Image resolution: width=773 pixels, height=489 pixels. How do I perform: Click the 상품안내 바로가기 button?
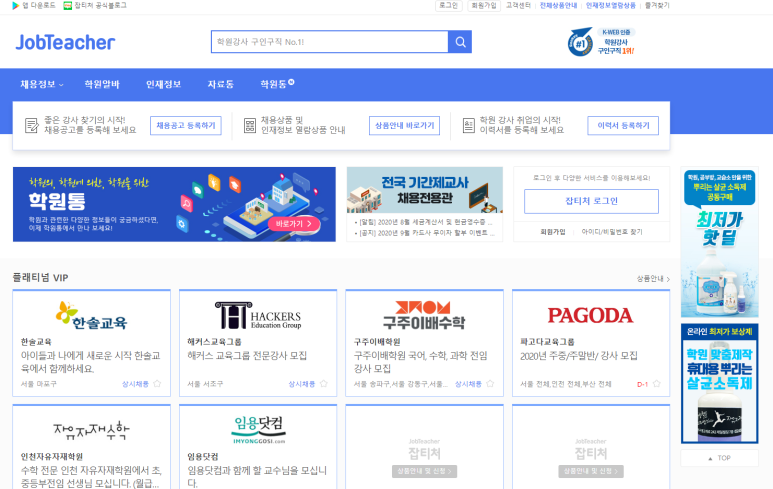coord(404,126)
